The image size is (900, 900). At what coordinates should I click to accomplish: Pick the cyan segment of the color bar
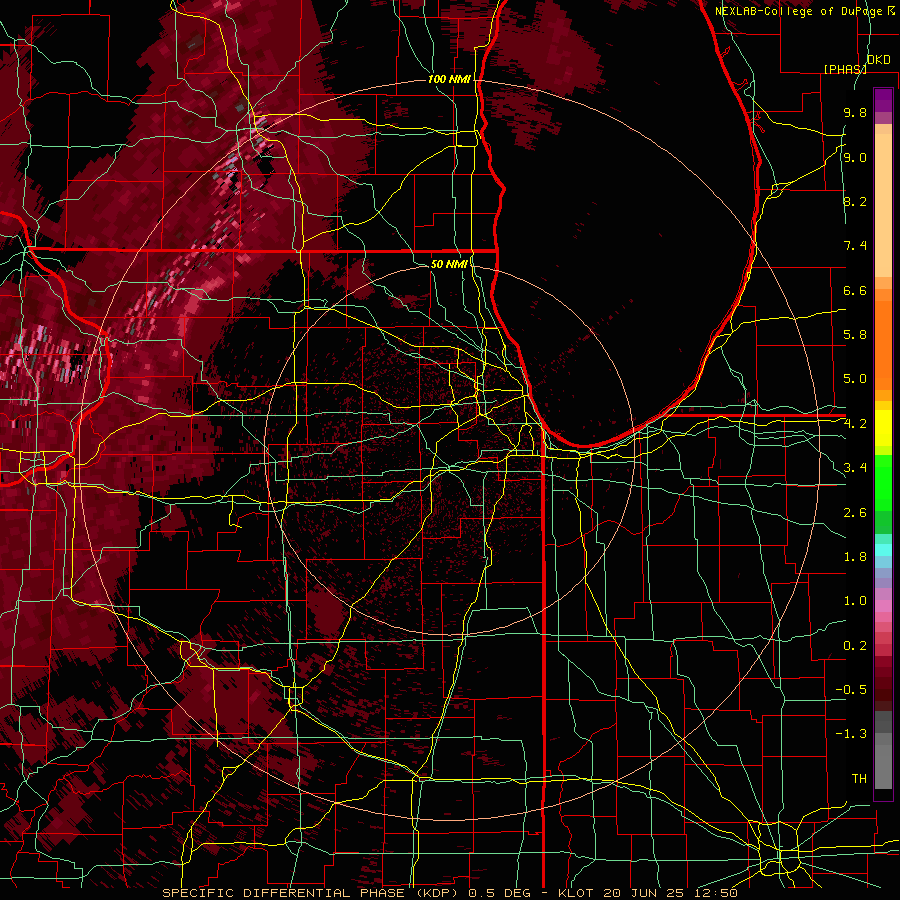click(x=883, y=550)
